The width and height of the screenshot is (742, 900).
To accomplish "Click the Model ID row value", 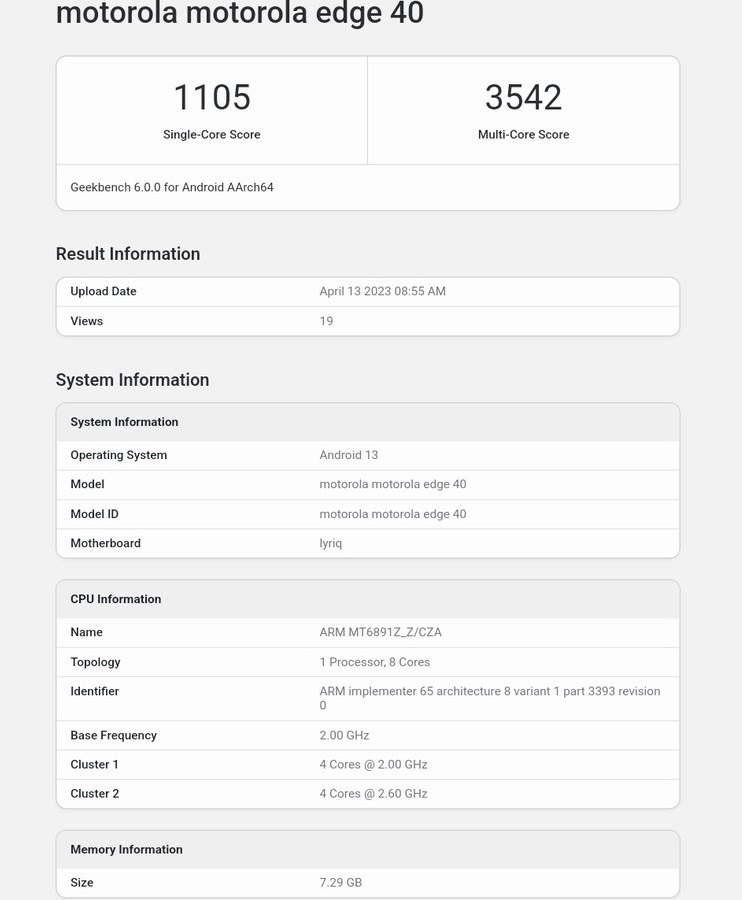I will point(393,514).
